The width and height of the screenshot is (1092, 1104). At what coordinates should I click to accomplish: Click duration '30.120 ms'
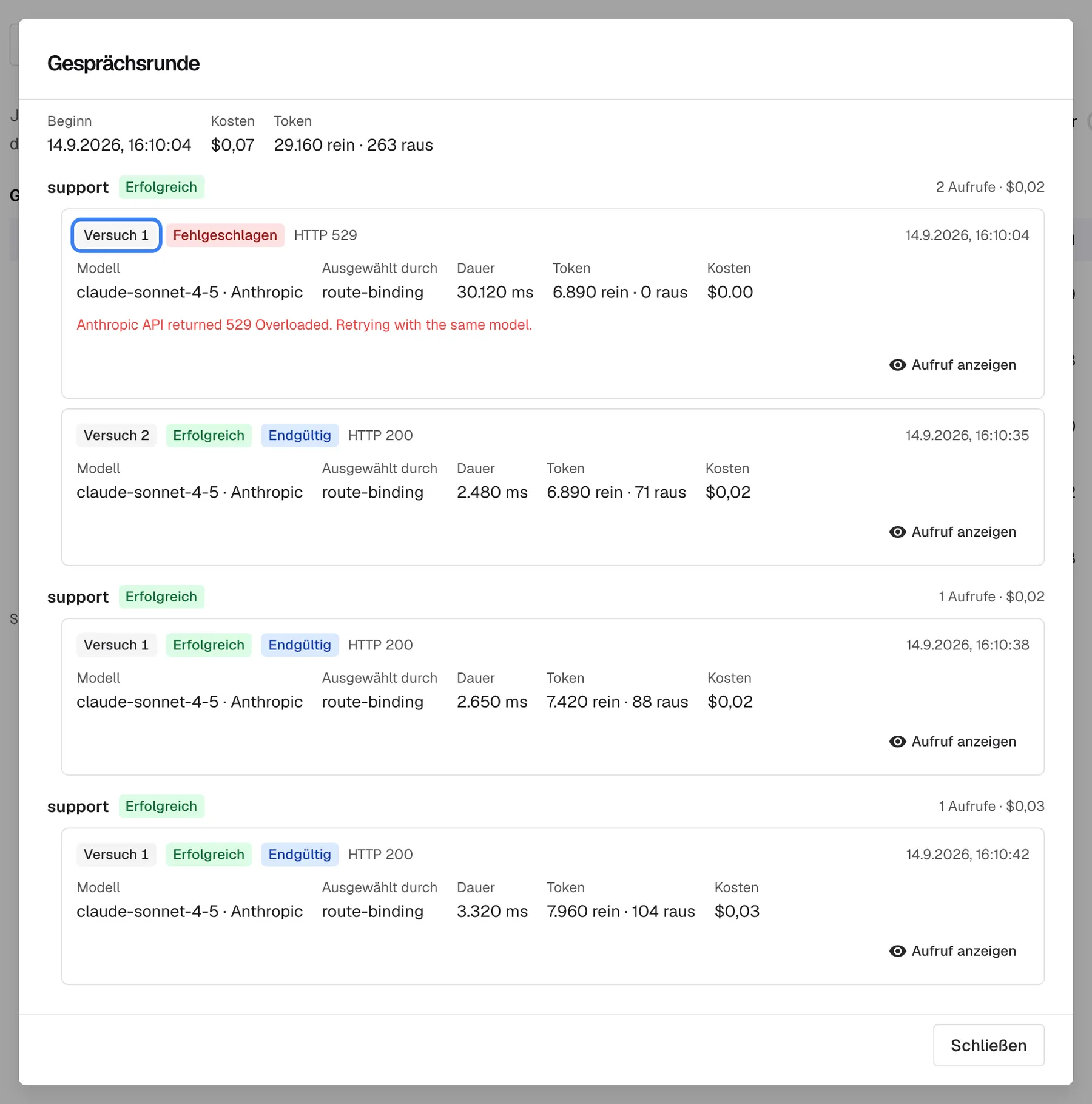point(495,292)
